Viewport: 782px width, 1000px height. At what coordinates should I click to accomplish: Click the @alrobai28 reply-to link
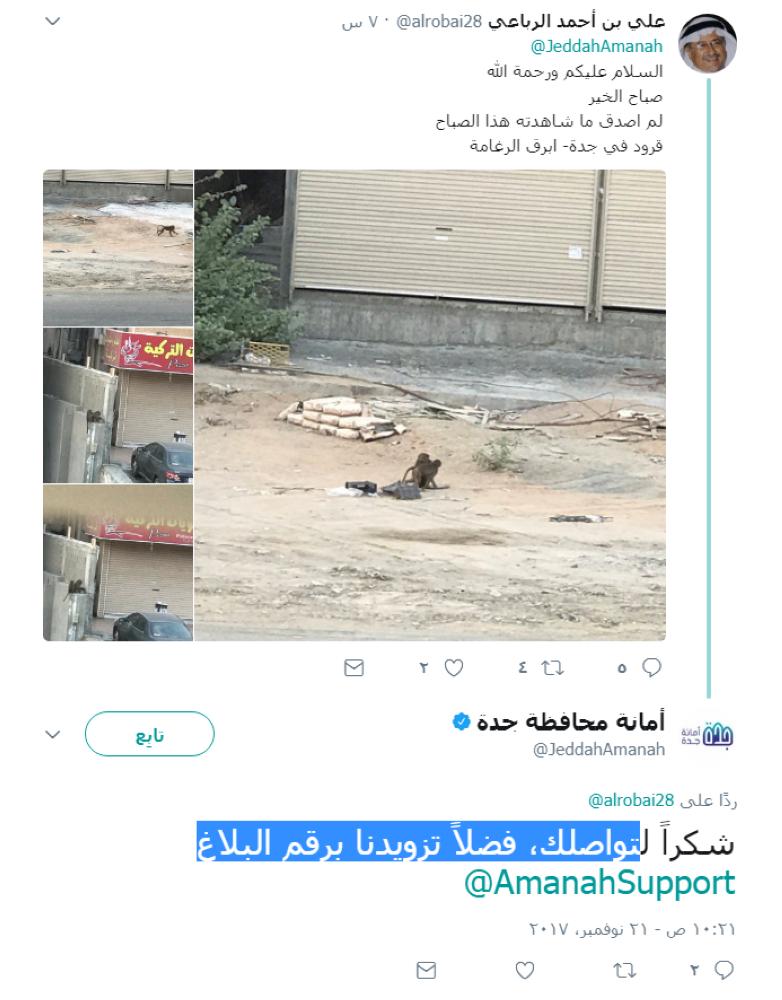tap(631, 800)
